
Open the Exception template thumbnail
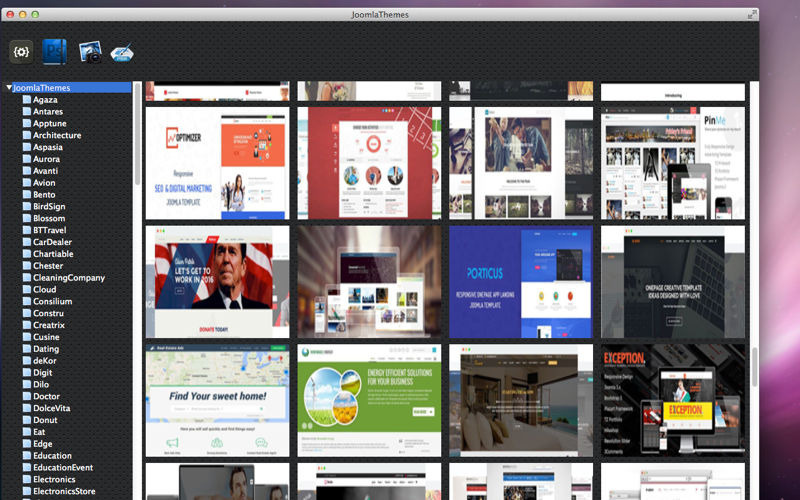[673, 401]
